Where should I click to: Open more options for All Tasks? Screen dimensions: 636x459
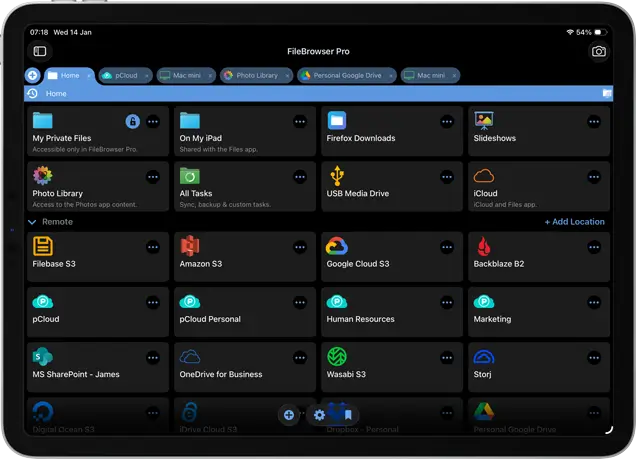click(x=300, y=177)
